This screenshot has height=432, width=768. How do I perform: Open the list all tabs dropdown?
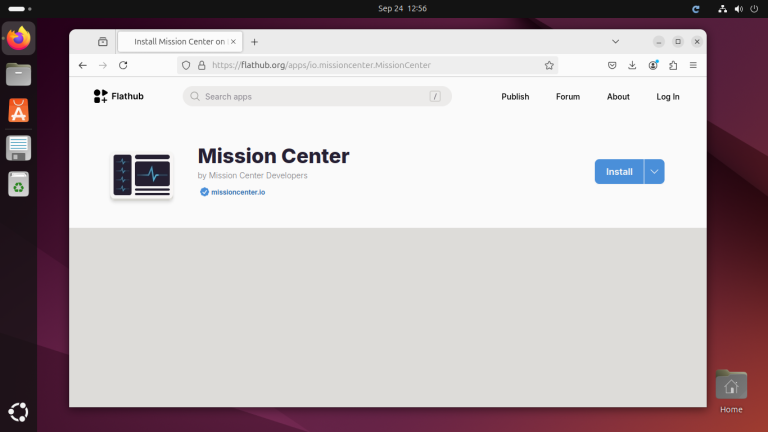click(614, 42)
